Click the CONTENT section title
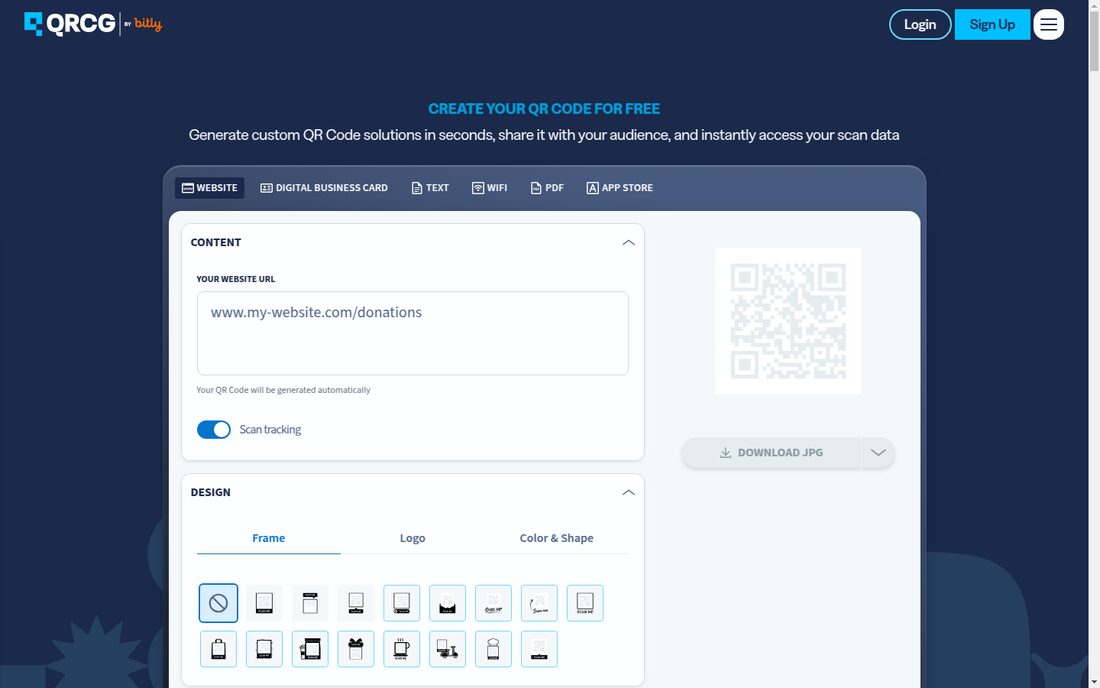 point(216,243)
